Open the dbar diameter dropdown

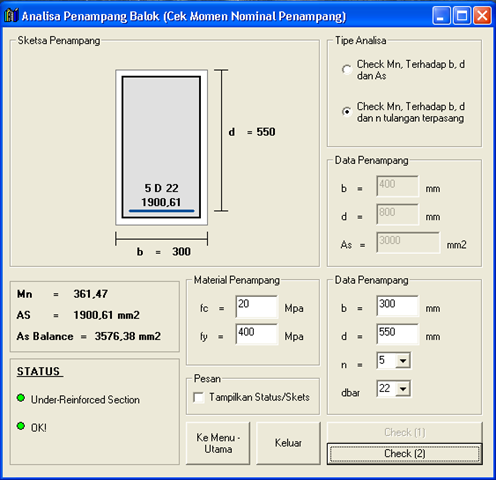pos(403,389)
